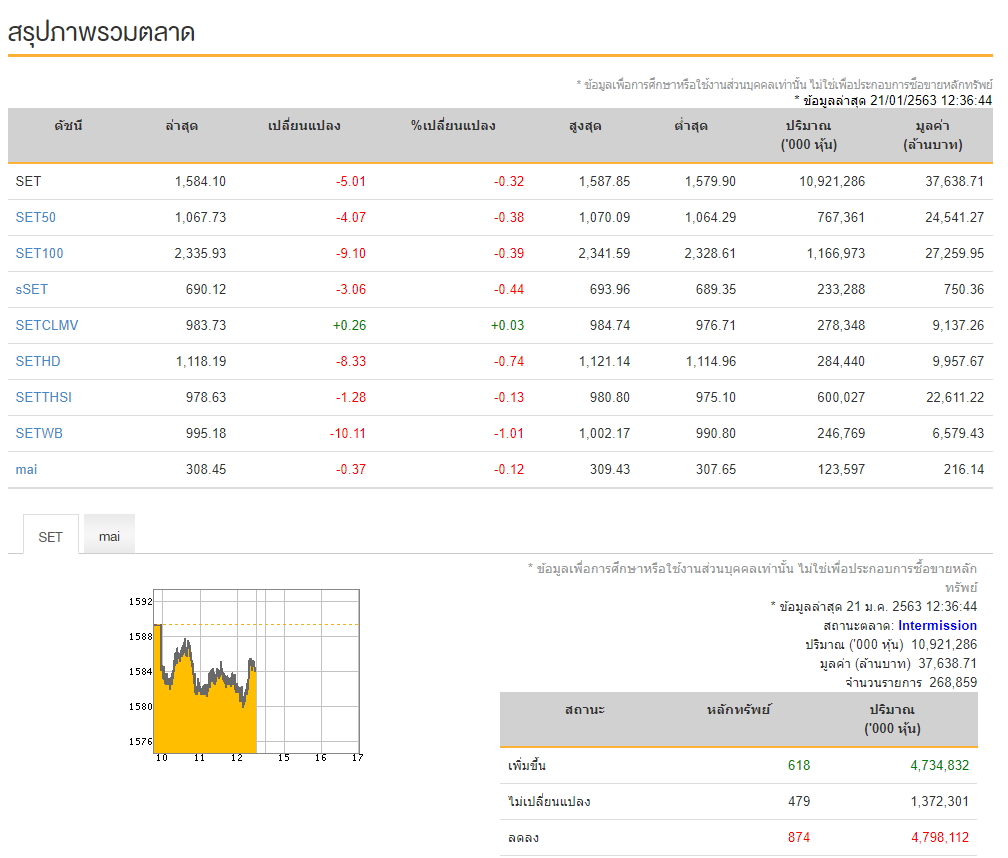The height and width of the screenshot is (858, 1008).
Task: Select SETCLMV value 9,137.26
Action: click(x=958, y=325)
